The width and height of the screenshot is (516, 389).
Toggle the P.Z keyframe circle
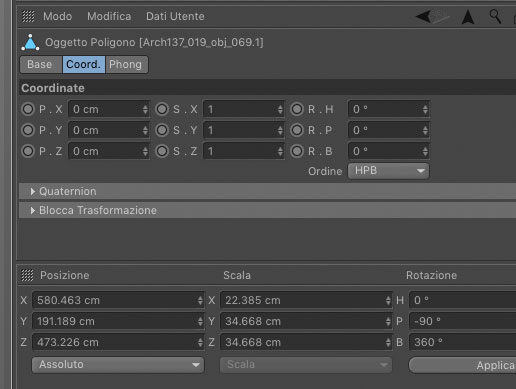tap(28, 151)
